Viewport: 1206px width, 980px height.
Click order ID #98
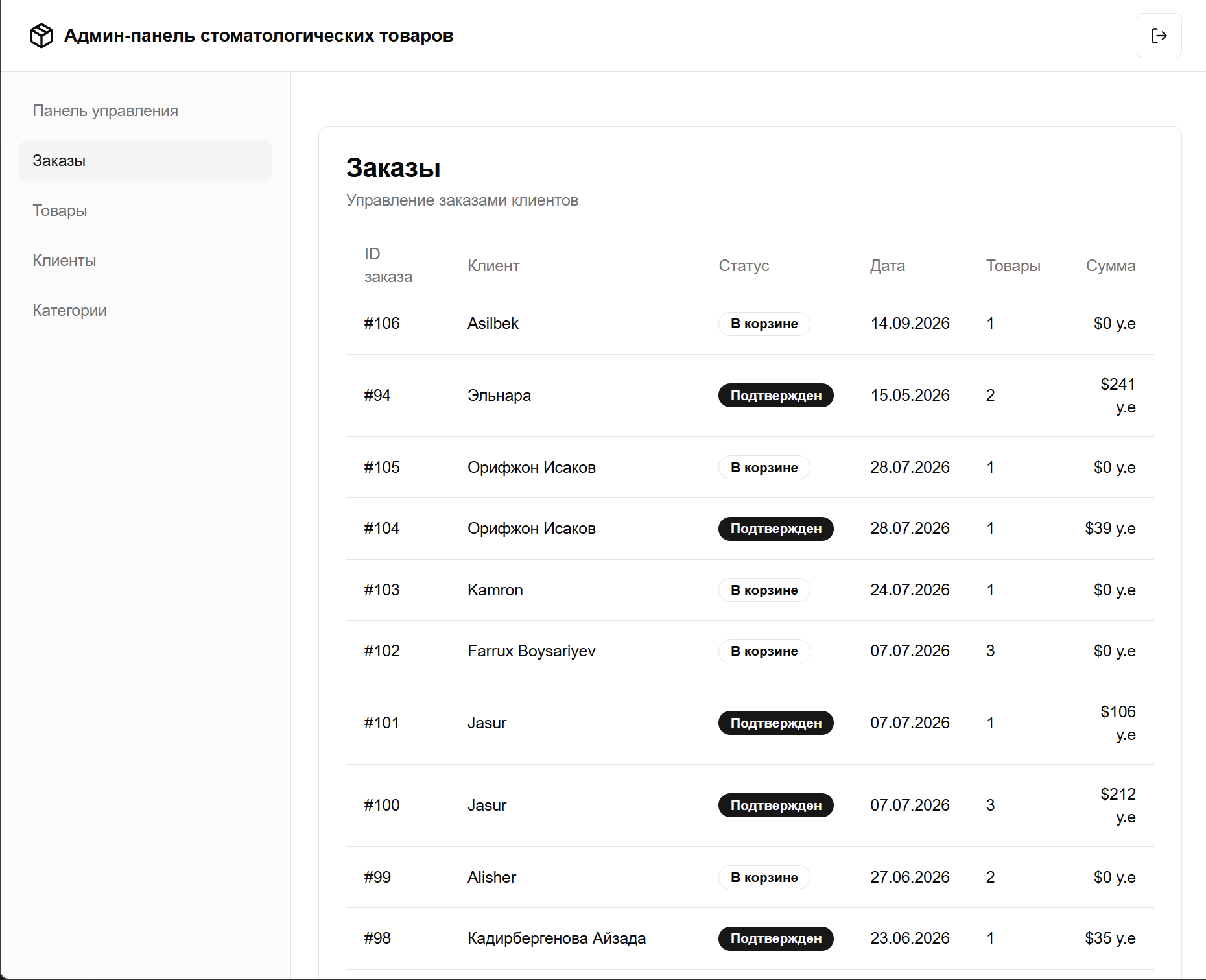tap(377, 938)
